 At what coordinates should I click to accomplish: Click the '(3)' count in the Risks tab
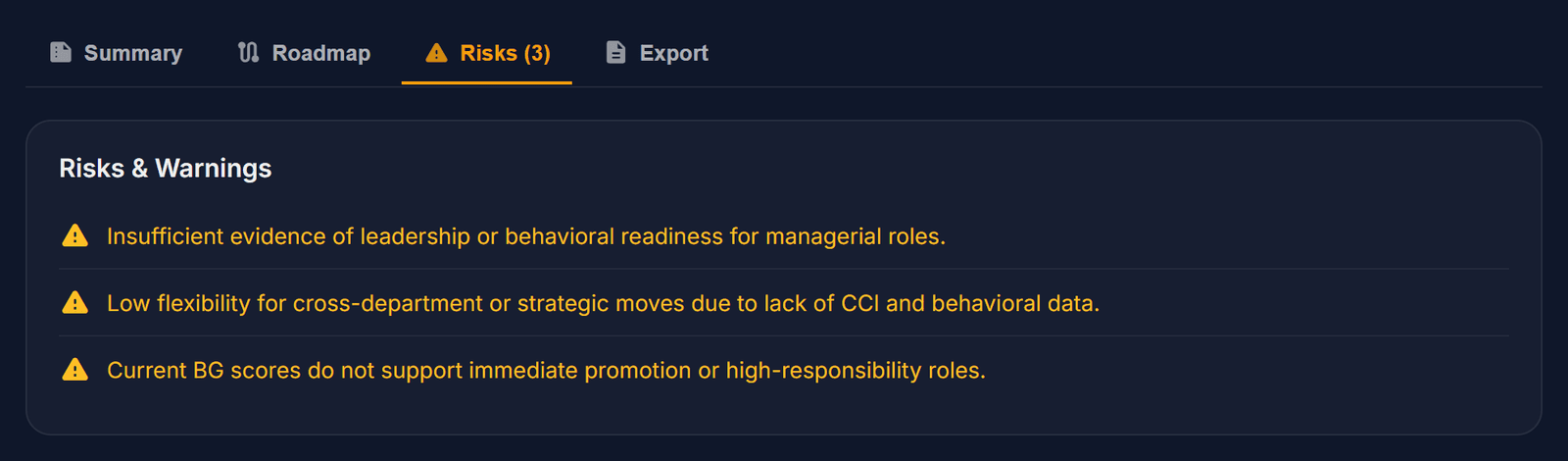537,53
